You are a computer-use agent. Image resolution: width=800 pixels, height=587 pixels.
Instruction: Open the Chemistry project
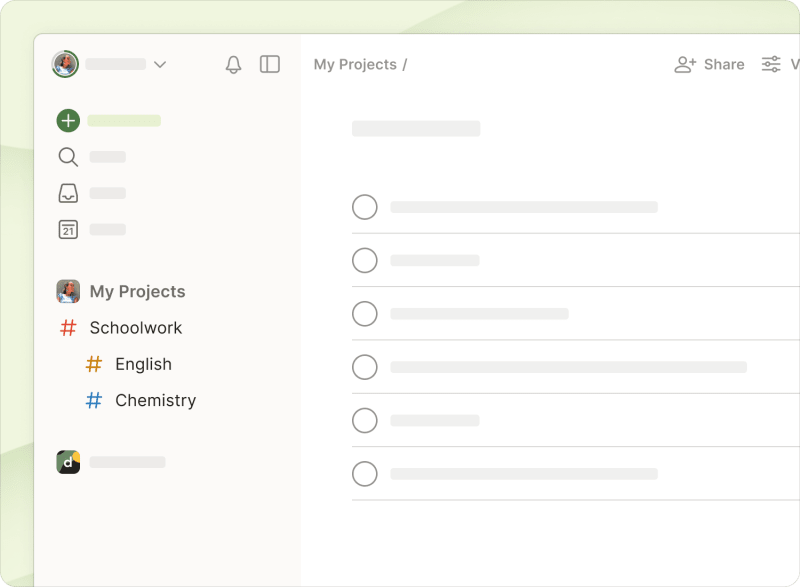pyautogui.click(x=155, y=400)
